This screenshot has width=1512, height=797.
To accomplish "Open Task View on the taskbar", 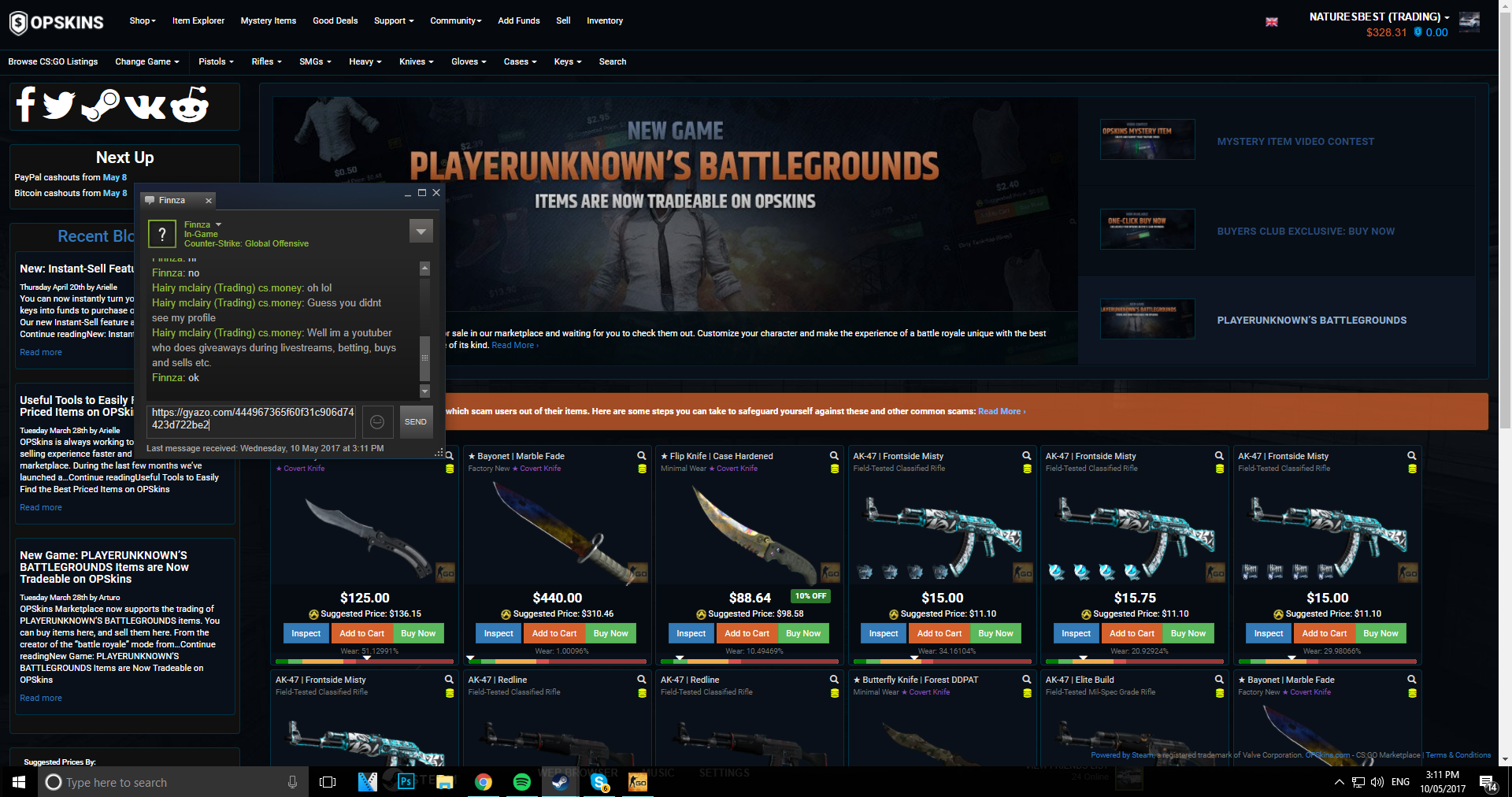I will coord(328,782).
